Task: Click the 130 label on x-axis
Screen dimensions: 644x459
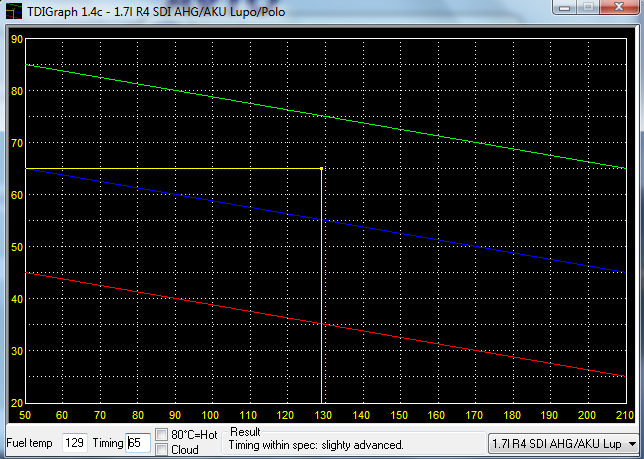Action: tap(323, 415)
